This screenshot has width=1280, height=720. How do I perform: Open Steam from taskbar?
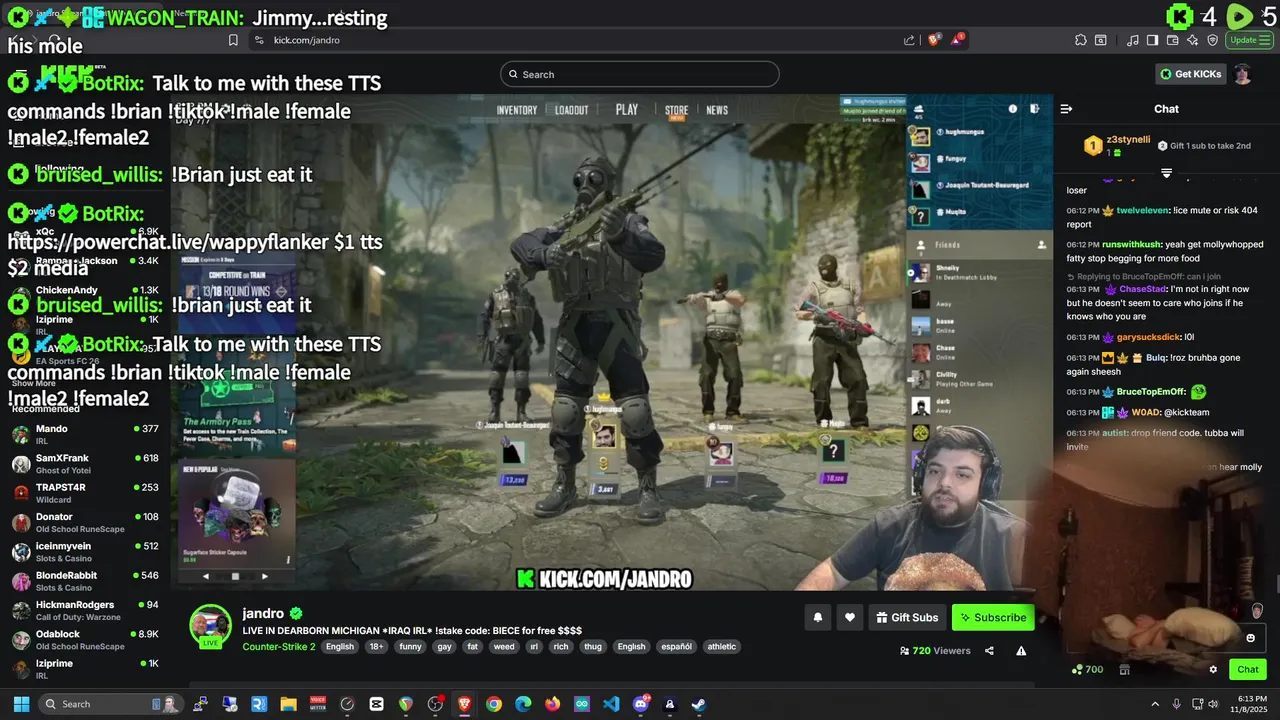tap(699, 704)
